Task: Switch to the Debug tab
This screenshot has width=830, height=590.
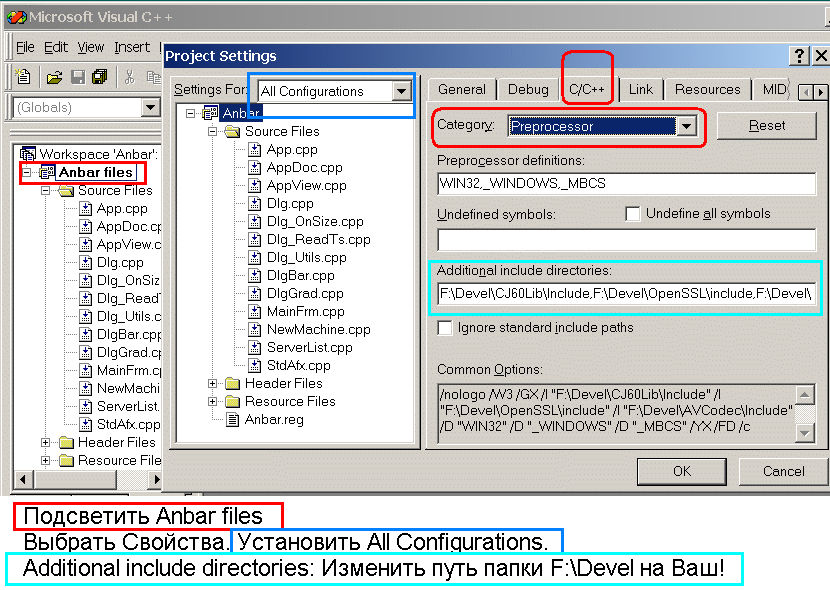Action: 528,89
